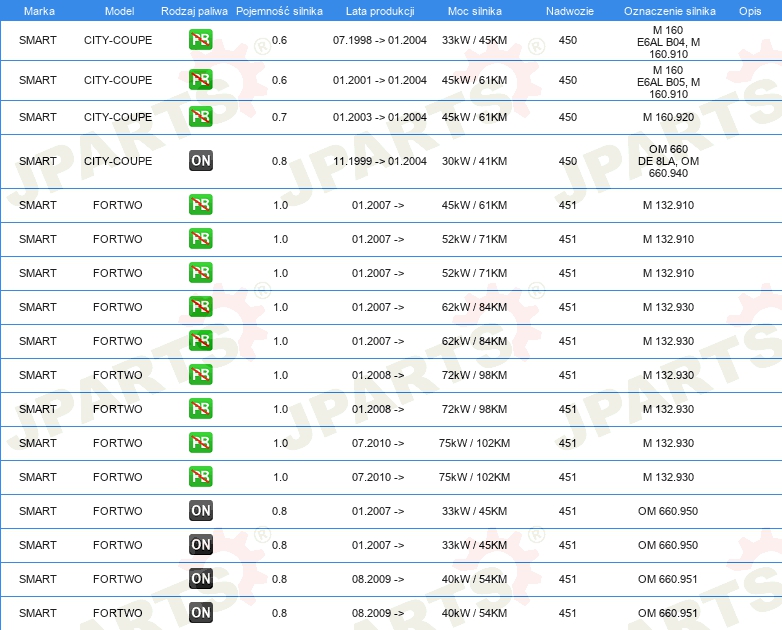
Task: Select the Lata produkcji column header
Action: tap(380, 11)
